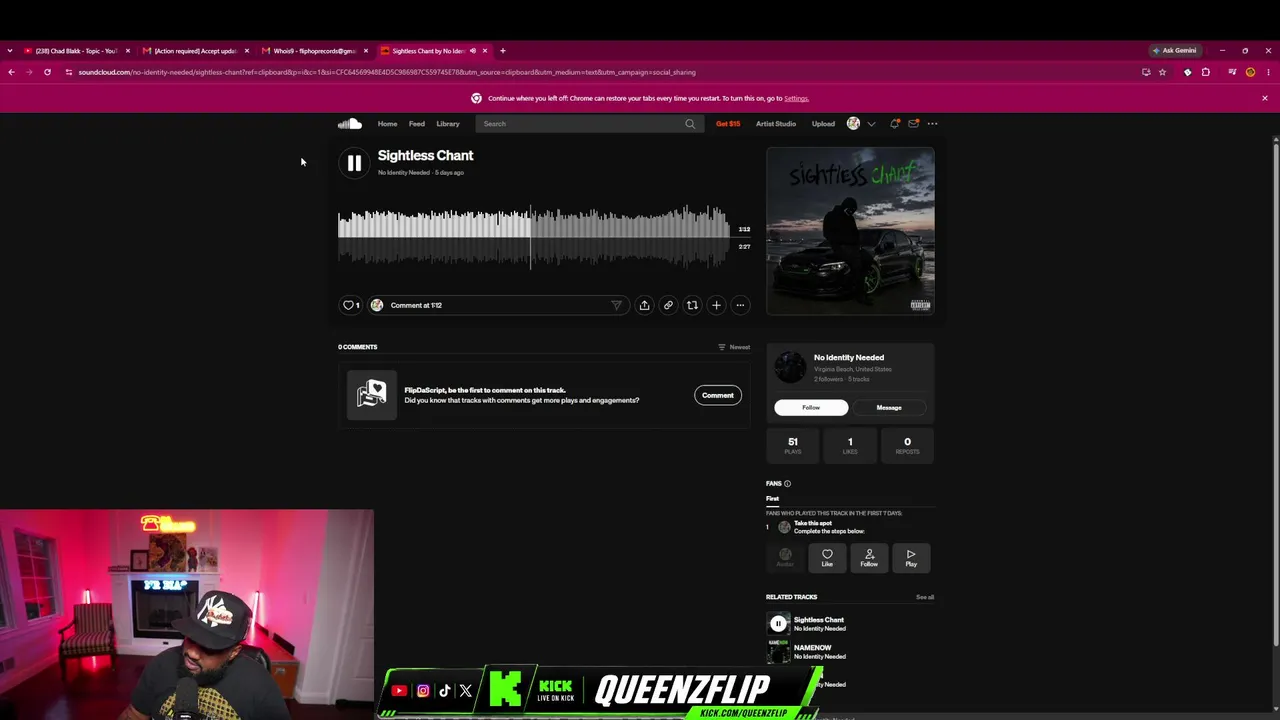Bookmark this page star icon

1162,72
